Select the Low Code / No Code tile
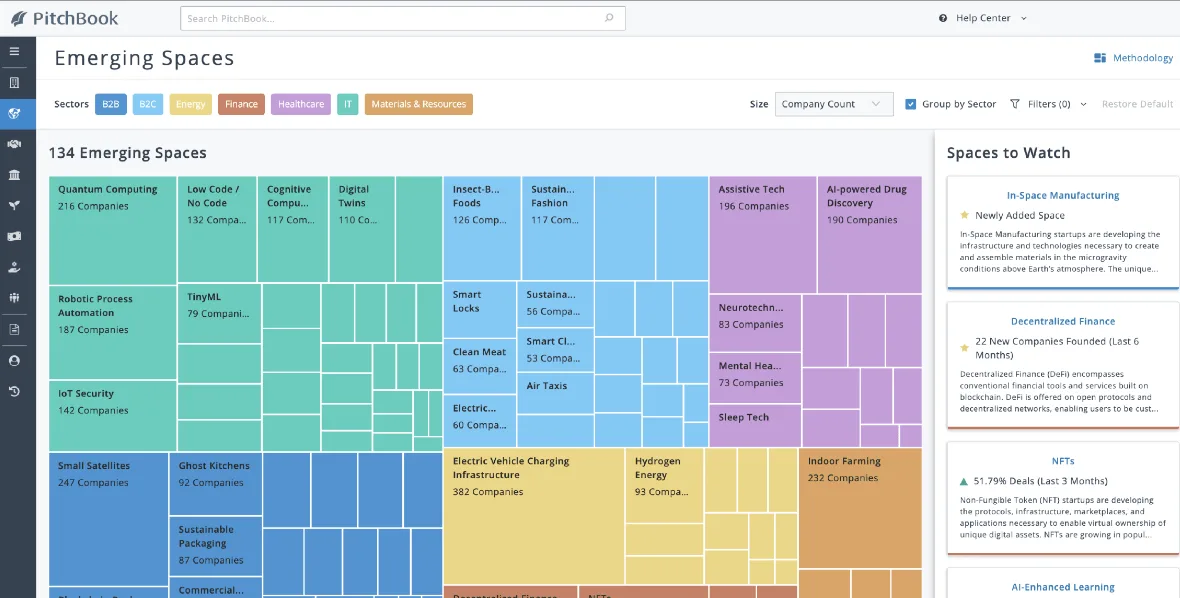This screenshot has width=1180, height=598. 217,229
